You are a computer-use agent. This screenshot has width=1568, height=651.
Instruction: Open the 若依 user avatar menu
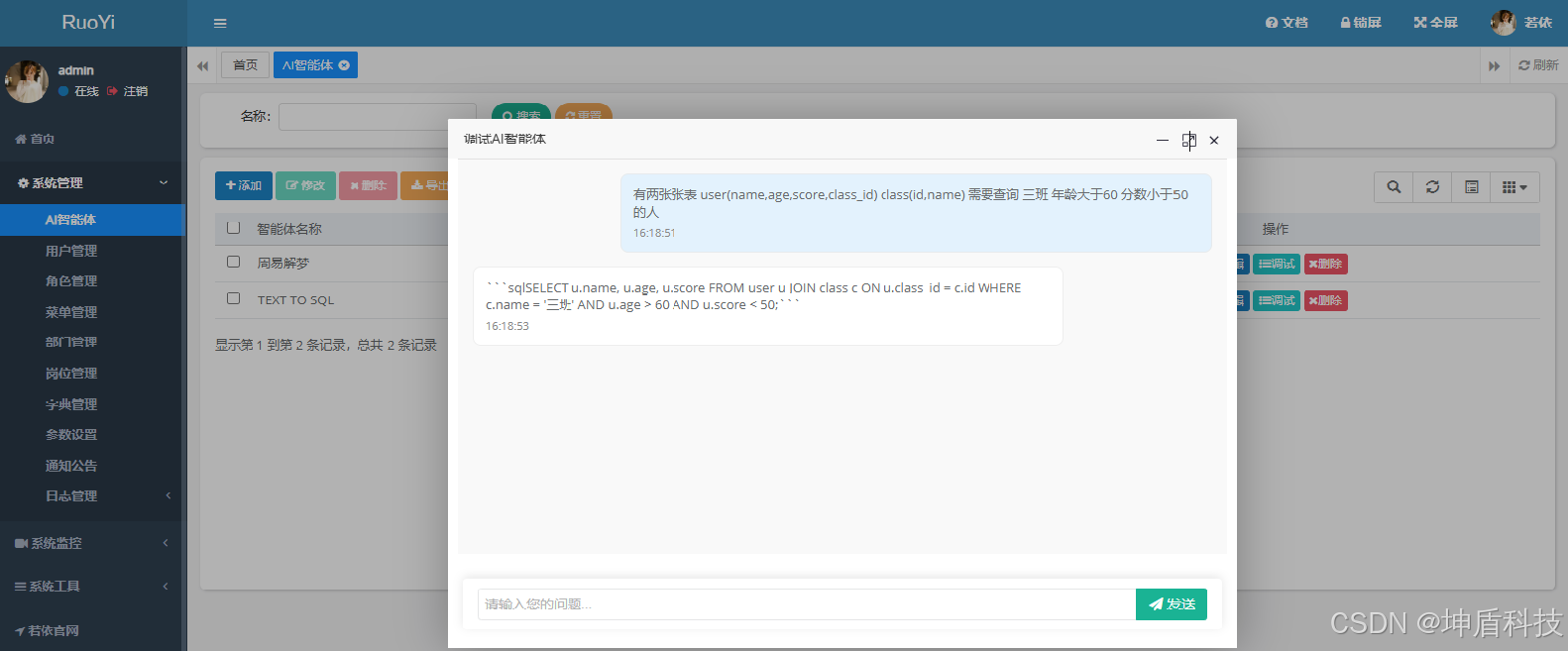pyautogui.click(x=1521, y=23)
